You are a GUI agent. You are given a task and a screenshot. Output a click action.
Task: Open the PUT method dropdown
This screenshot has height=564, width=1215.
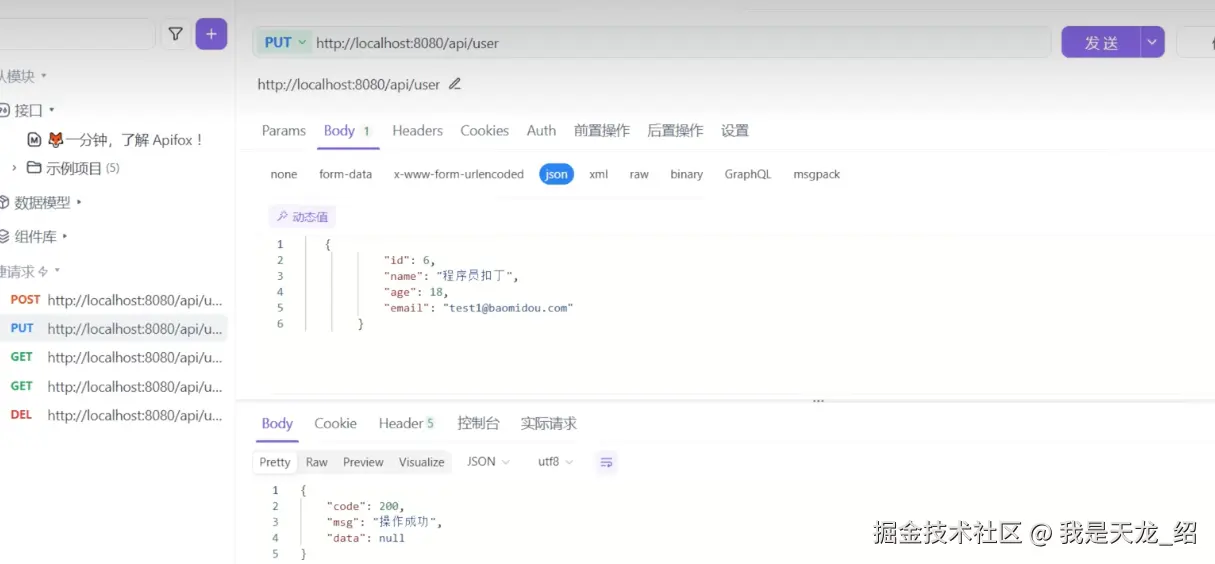pyautogui.click(x=285, y=42)
